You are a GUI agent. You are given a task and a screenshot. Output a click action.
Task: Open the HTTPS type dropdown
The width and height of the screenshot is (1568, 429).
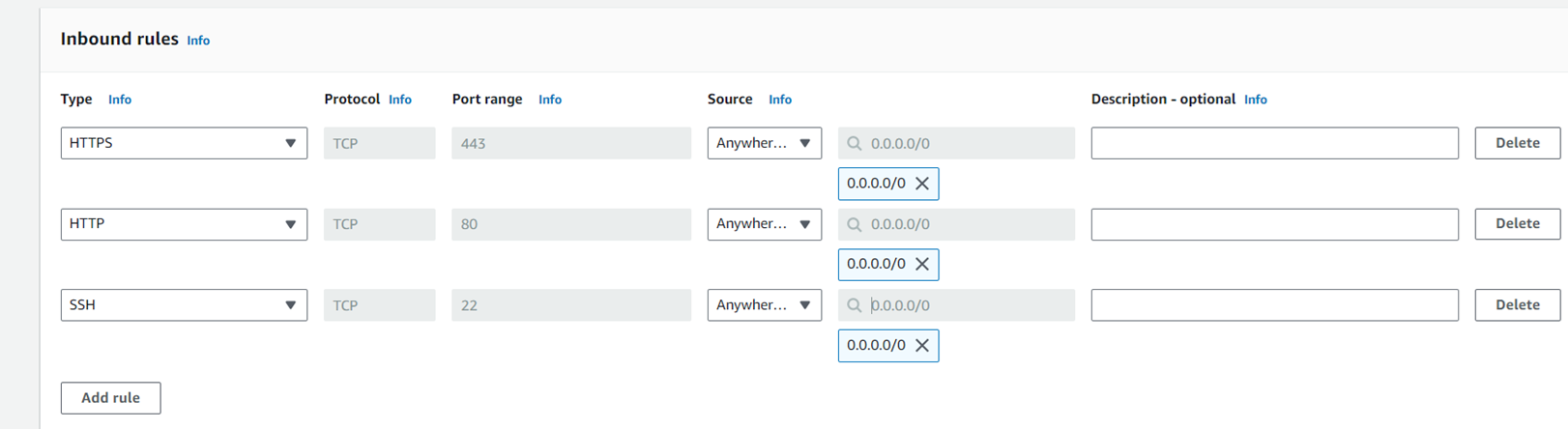tap(184, 143)
